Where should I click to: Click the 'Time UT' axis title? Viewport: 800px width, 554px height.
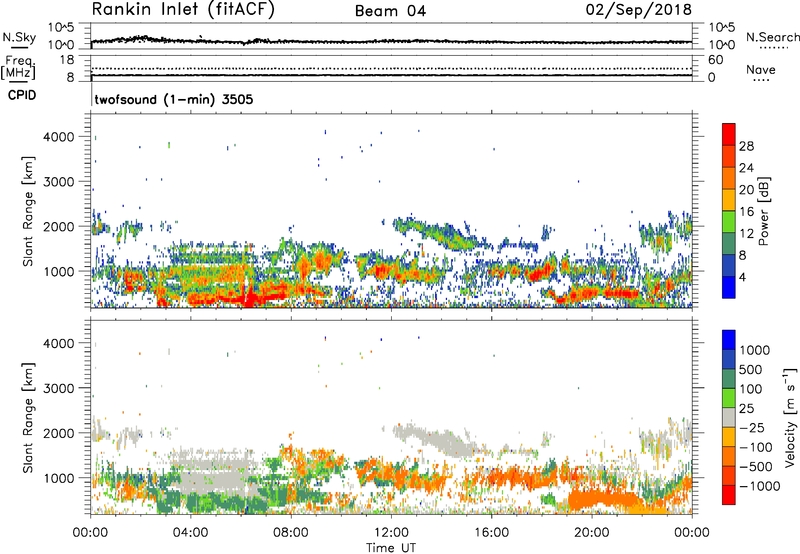tap(391, 548)
